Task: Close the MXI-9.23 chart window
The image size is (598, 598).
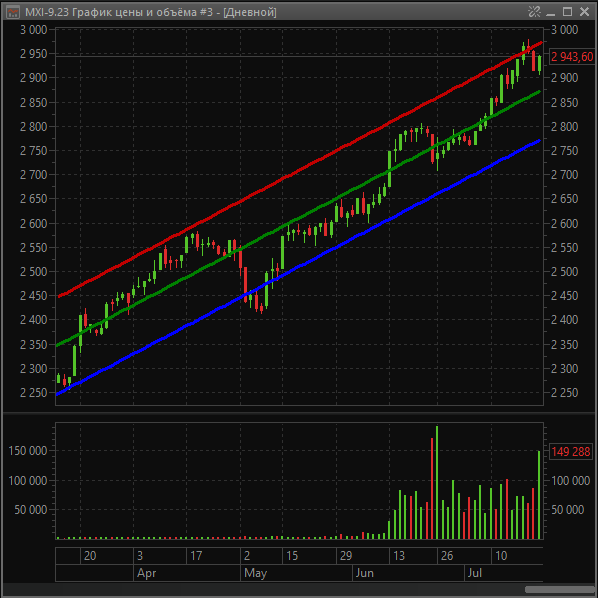Action: click(584, 12)
